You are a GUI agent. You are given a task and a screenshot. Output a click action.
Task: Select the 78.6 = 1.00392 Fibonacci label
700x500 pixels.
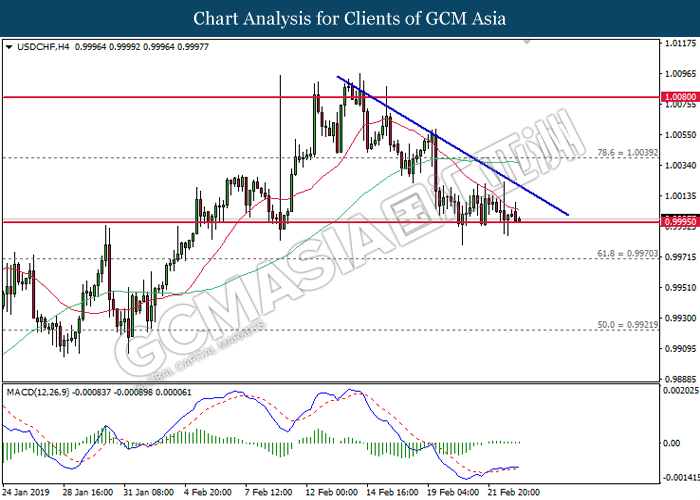tap(627, 153)
